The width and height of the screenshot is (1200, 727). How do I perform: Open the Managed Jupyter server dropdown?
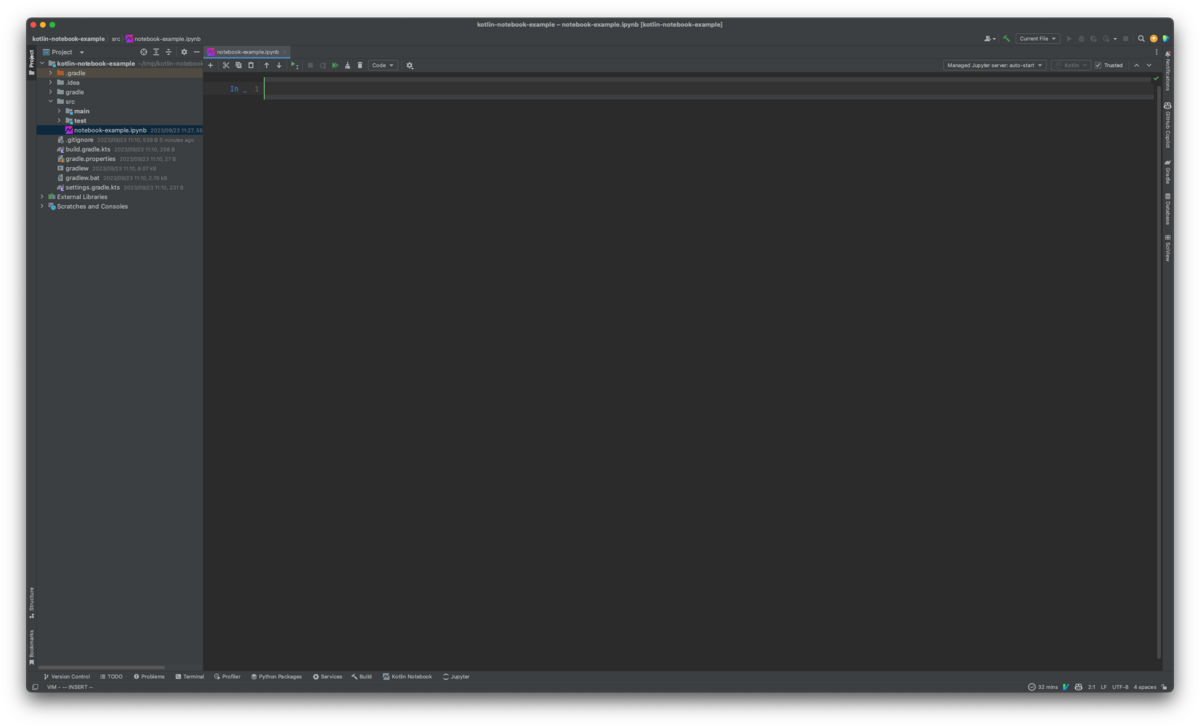(995, 64)
